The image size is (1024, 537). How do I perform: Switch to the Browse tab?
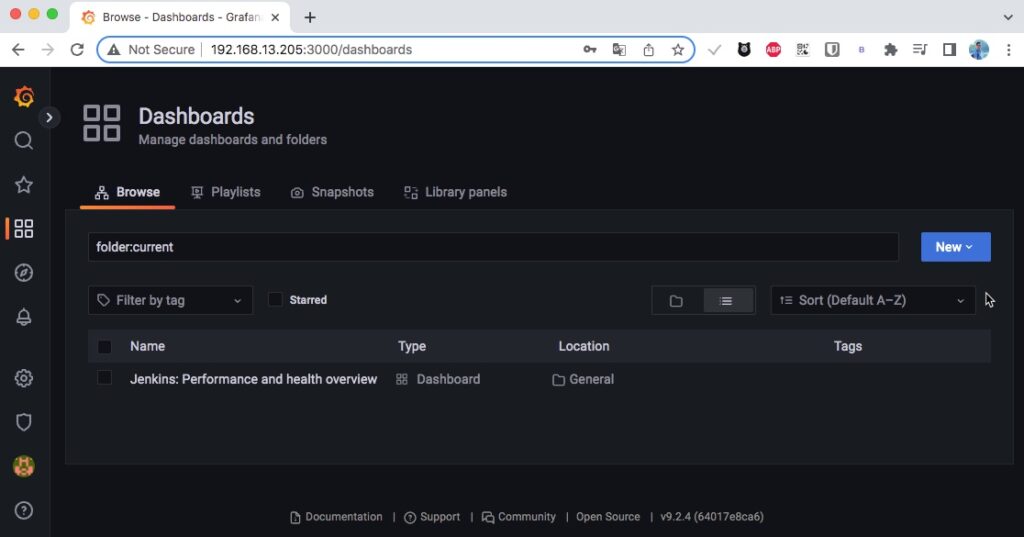tap(127, 192)
